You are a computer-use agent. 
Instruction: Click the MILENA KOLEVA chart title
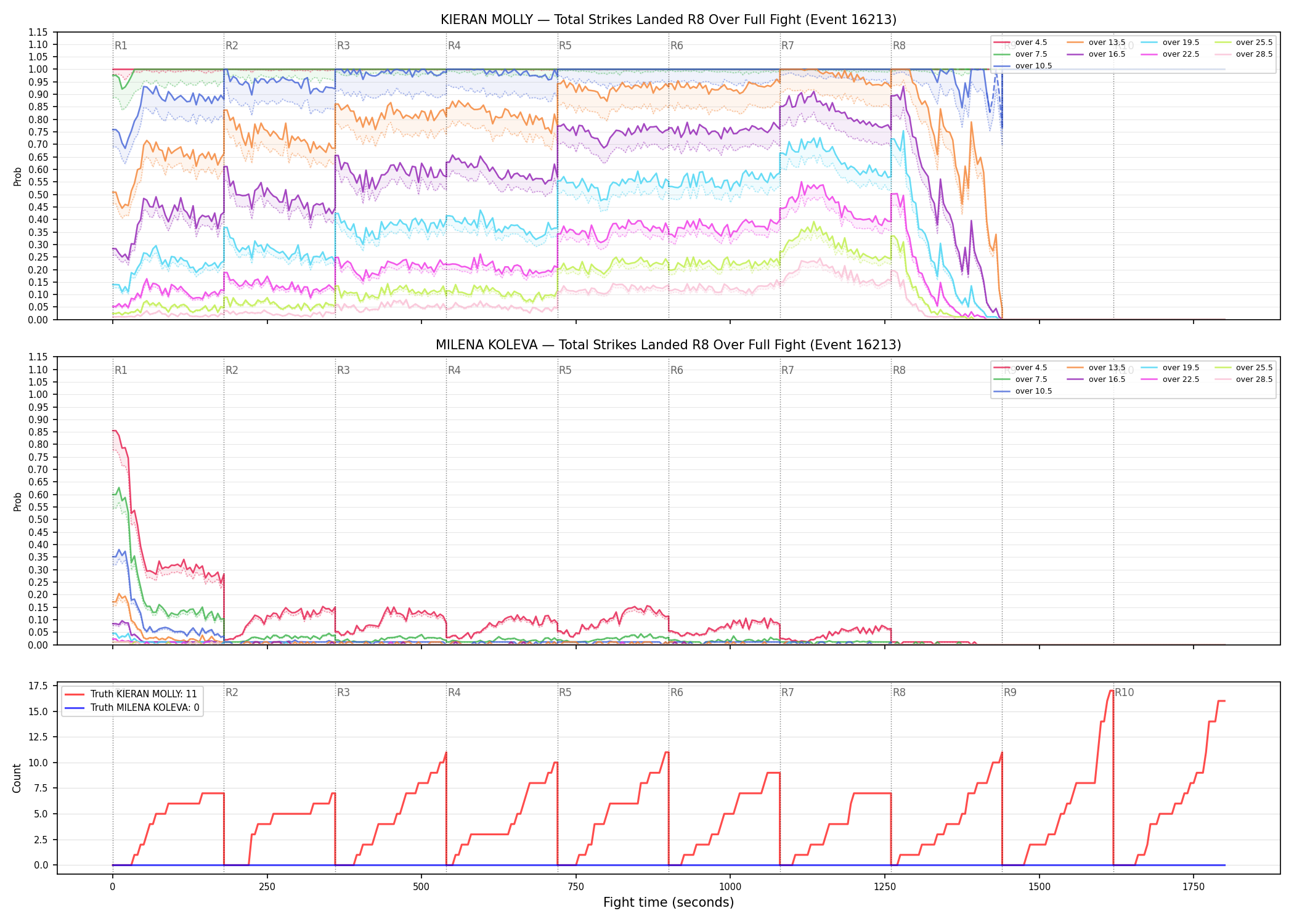point(669,345)
